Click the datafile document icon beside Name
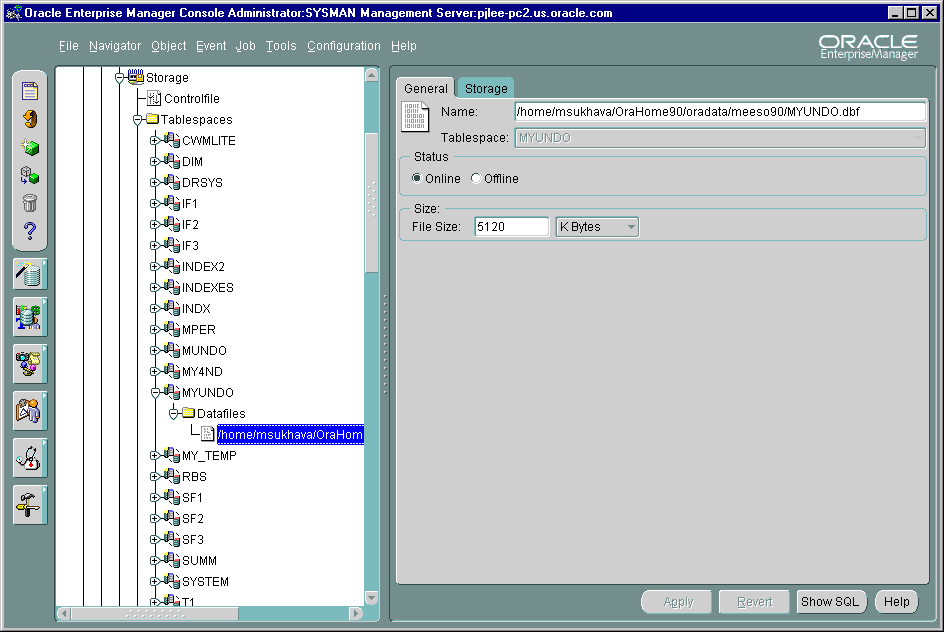The image size is (944, 632). [415, 117]
